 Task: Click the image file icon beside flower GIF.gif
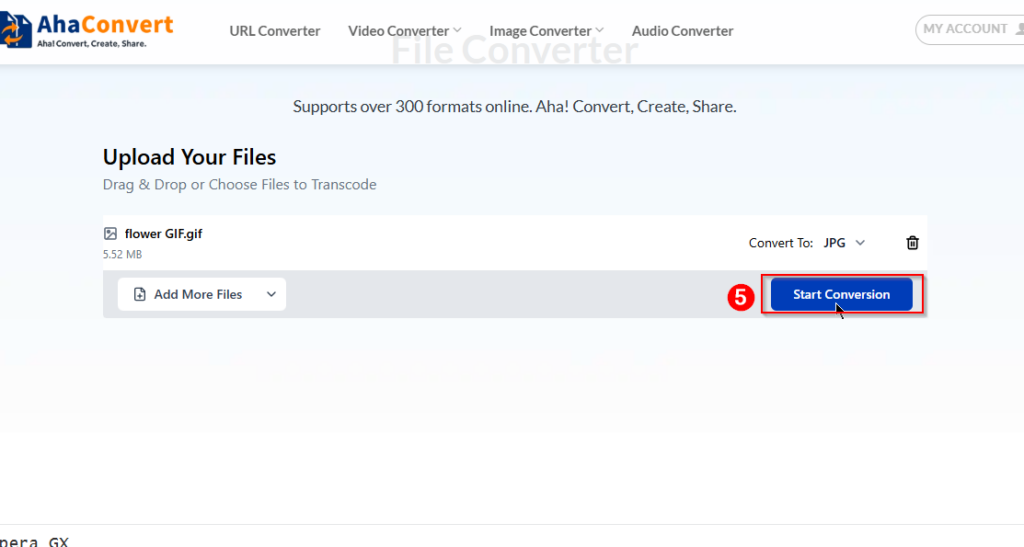[110, 234]
